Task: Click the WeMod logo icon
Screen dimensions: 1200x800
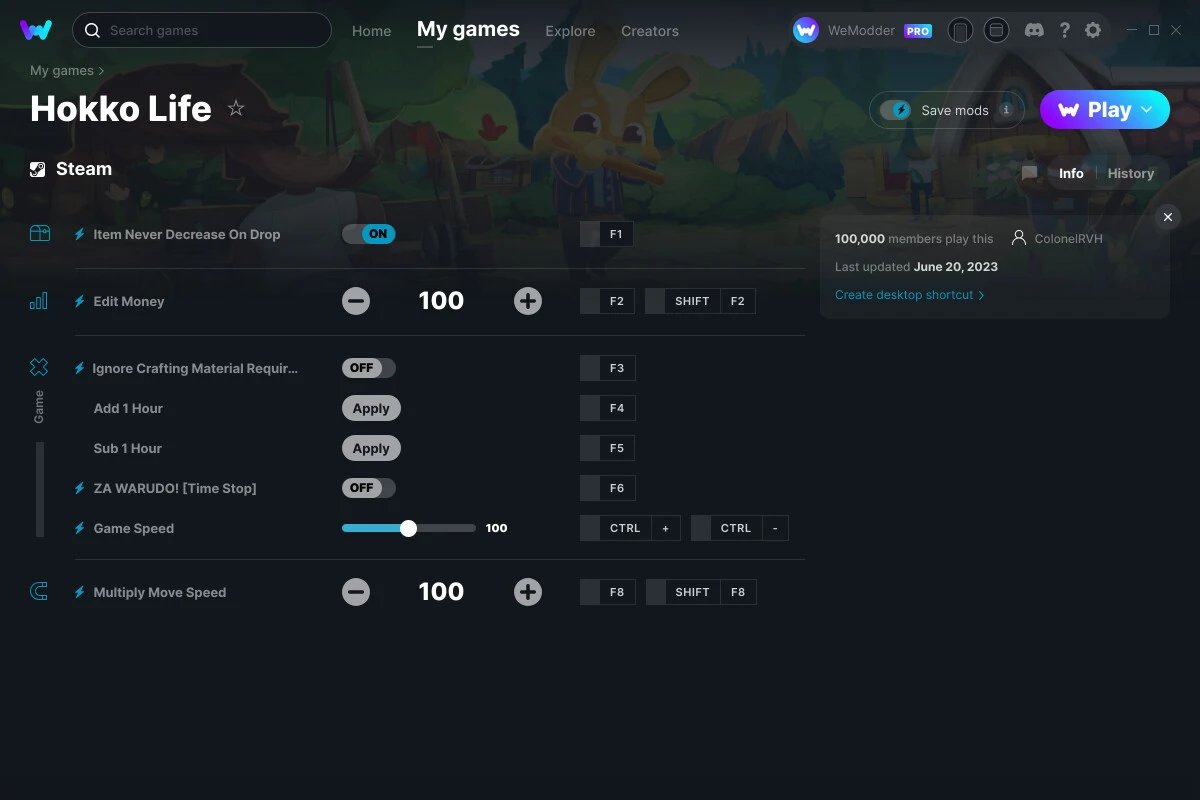Action: (36, 30)
